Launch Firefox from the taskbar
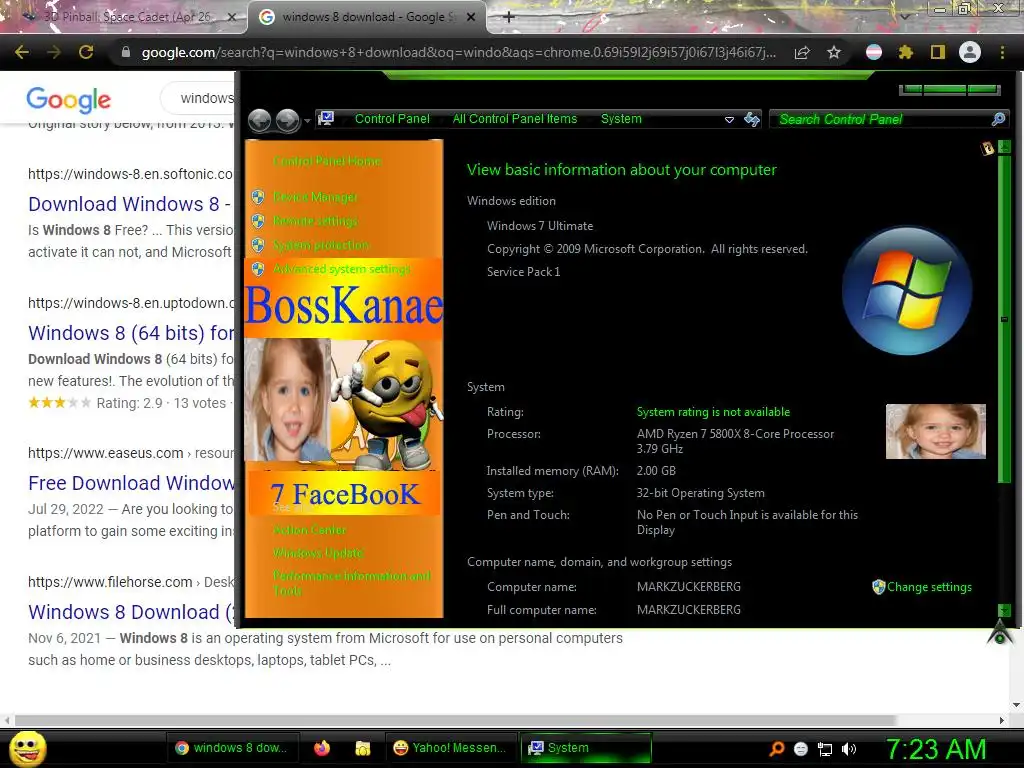This screenshot has height=768, width=1024. (322, 748)
